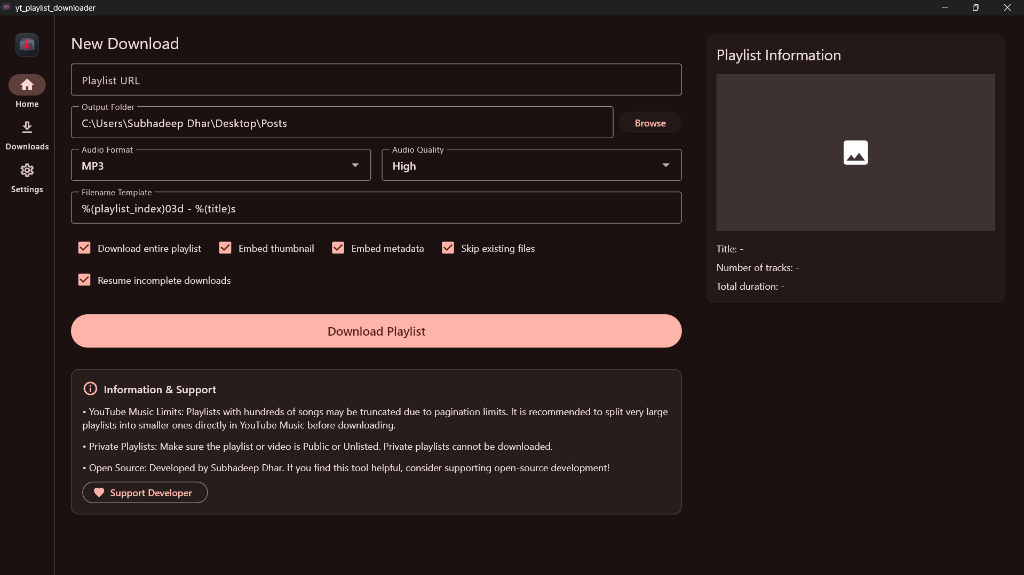This screenshot has width=1024, height=575.
Task: Open the Audio Quality High dropdown
Action: click(x=532, y=165)
